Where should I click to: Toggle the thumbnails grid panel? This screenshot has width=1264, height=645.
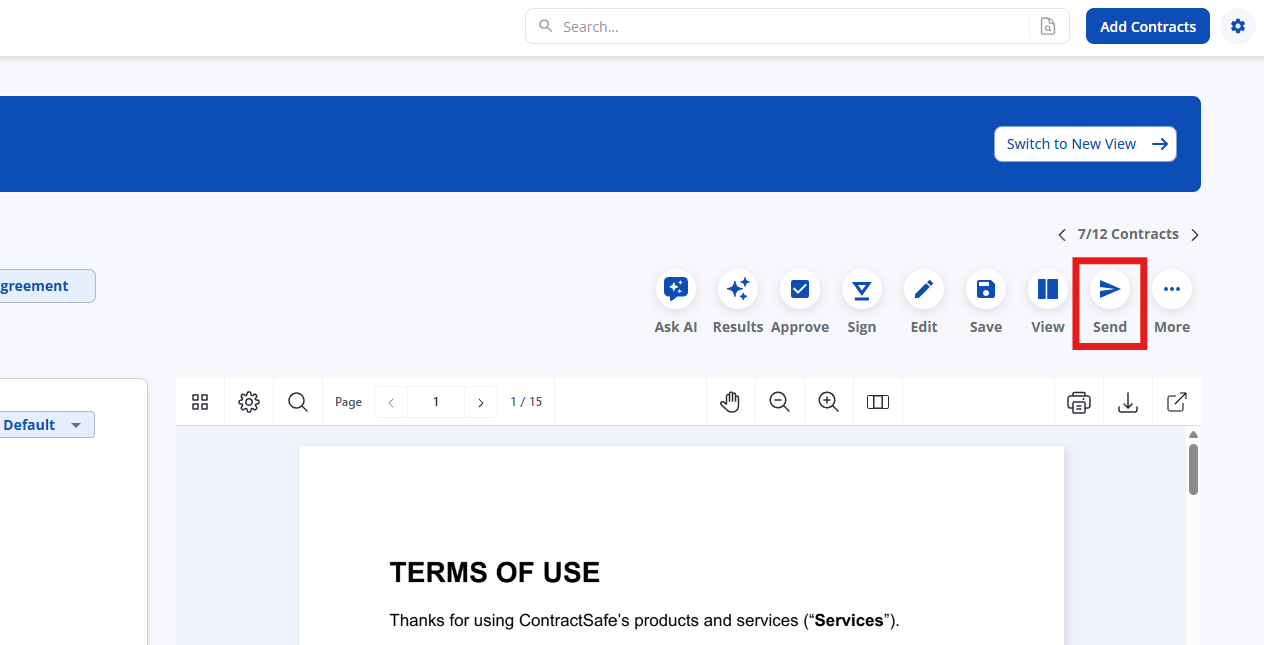[200, 402]
